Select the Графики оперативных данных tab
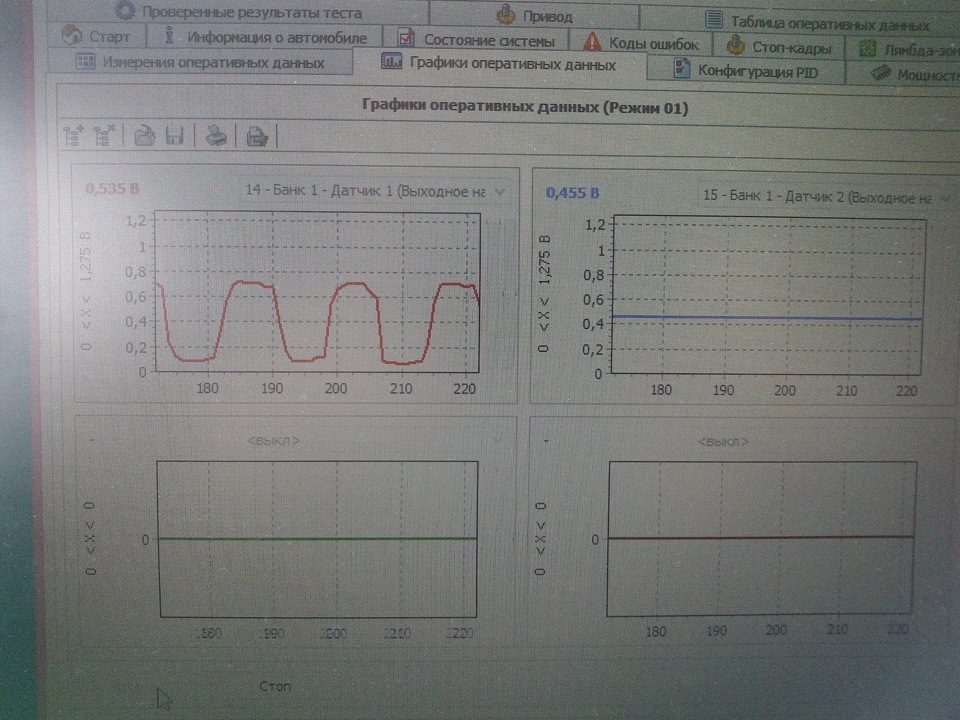 [x=499, y=63]
